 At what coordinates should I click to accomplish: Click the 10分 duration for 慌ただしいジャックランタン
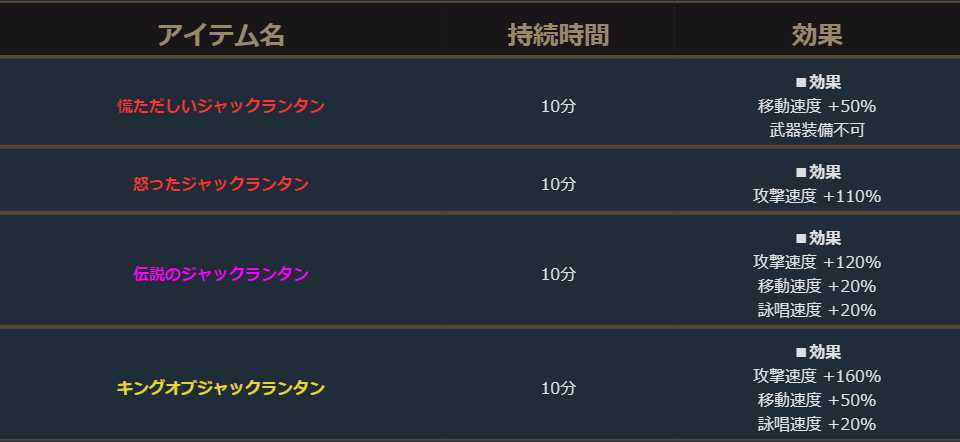point(558,106)
